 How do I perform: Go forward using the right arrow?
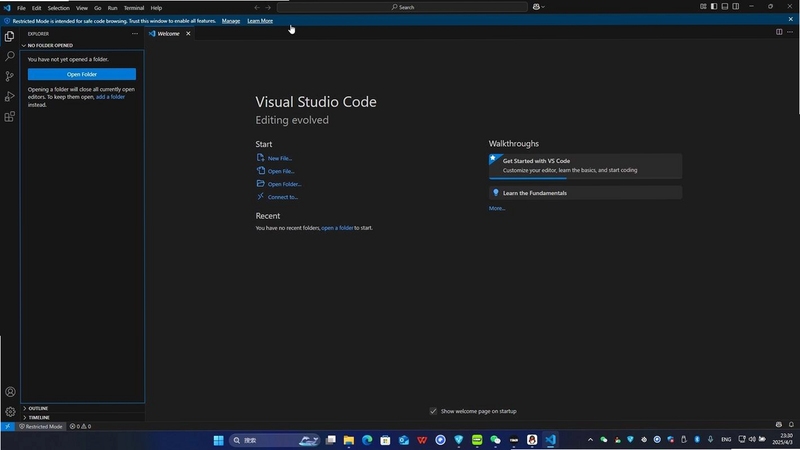[268, 7]
